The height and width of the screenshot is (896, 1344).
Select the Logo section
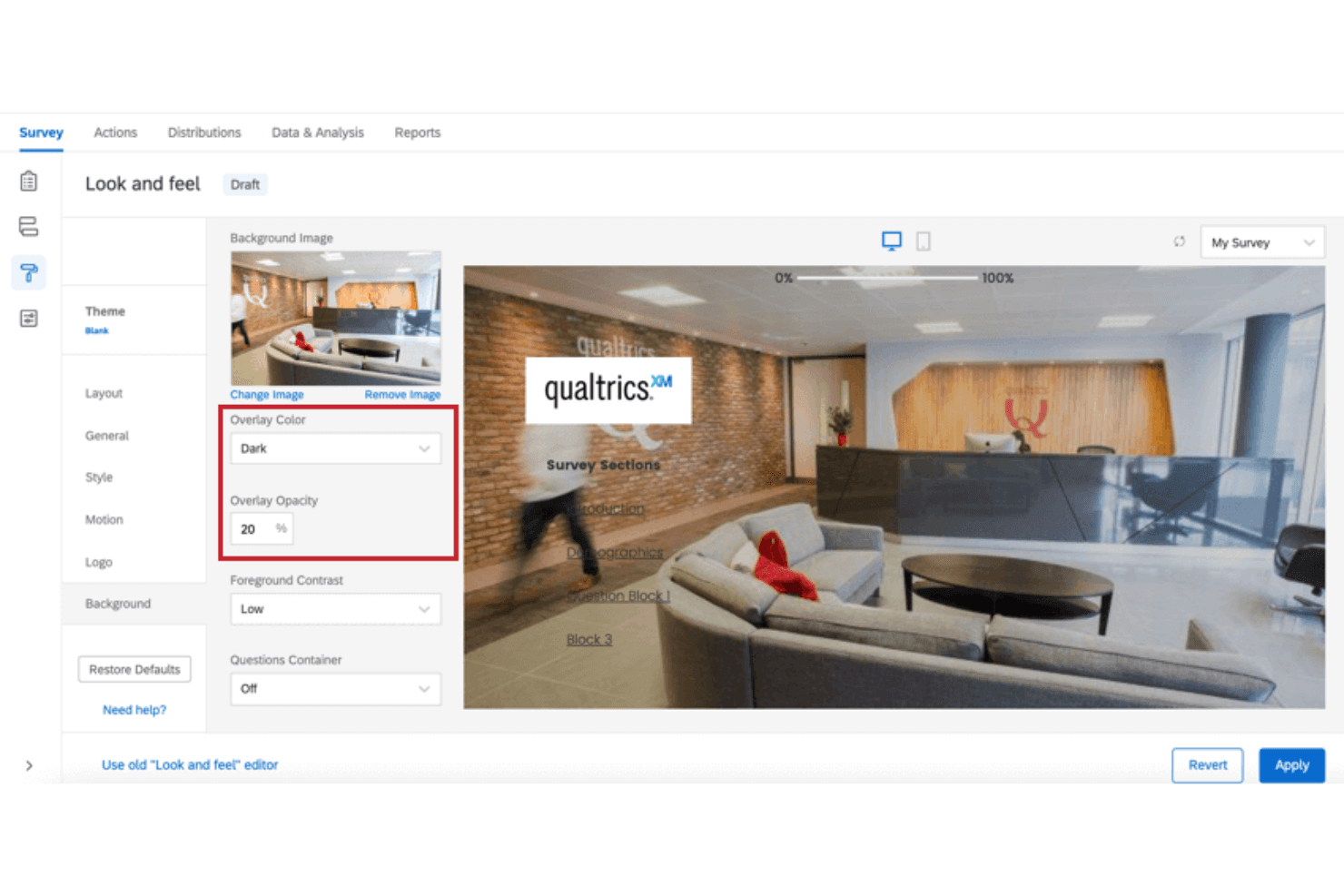99,563
